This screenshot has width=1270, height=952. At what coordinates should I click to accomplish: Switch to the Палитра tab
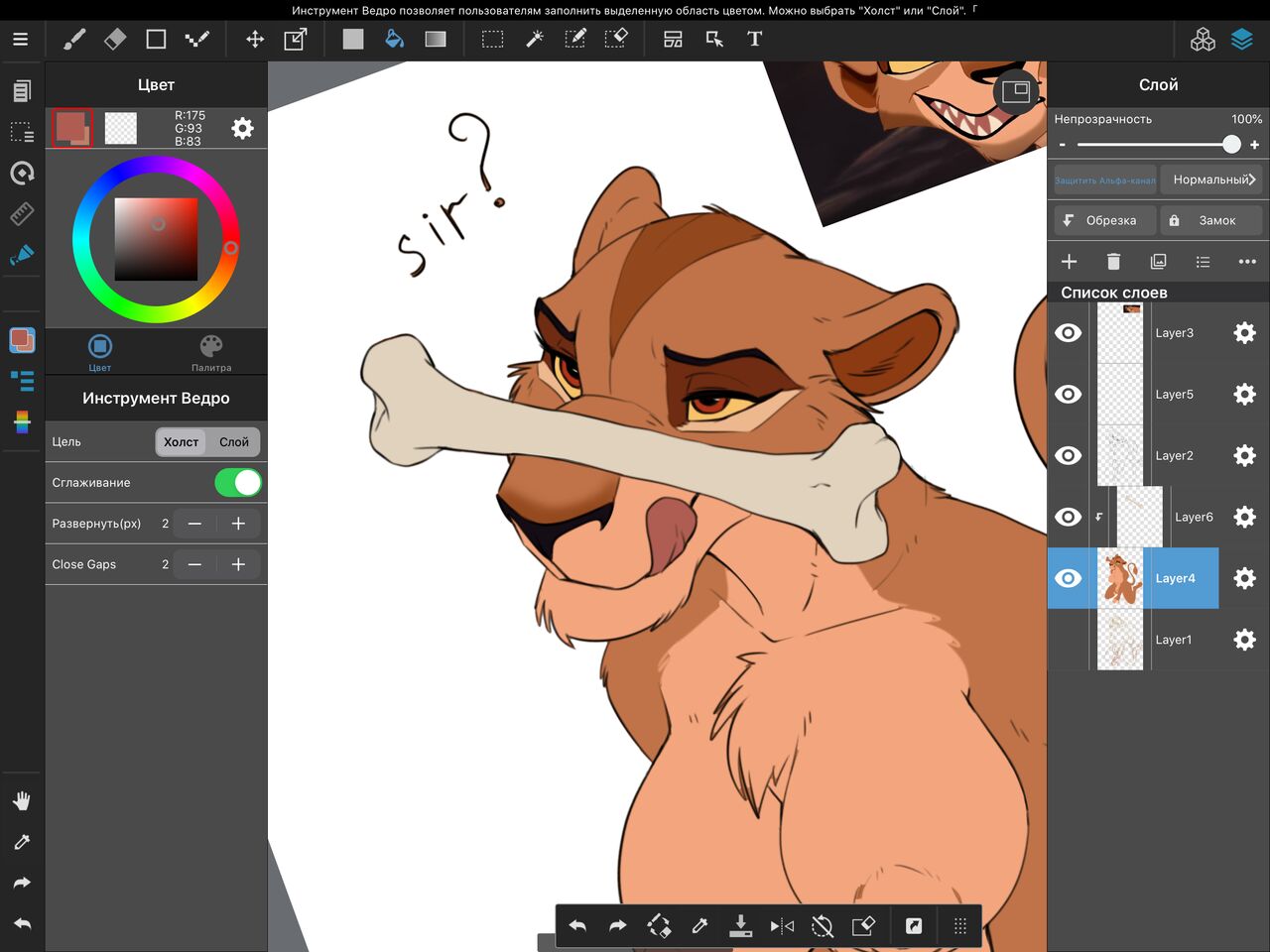point(211,352)
